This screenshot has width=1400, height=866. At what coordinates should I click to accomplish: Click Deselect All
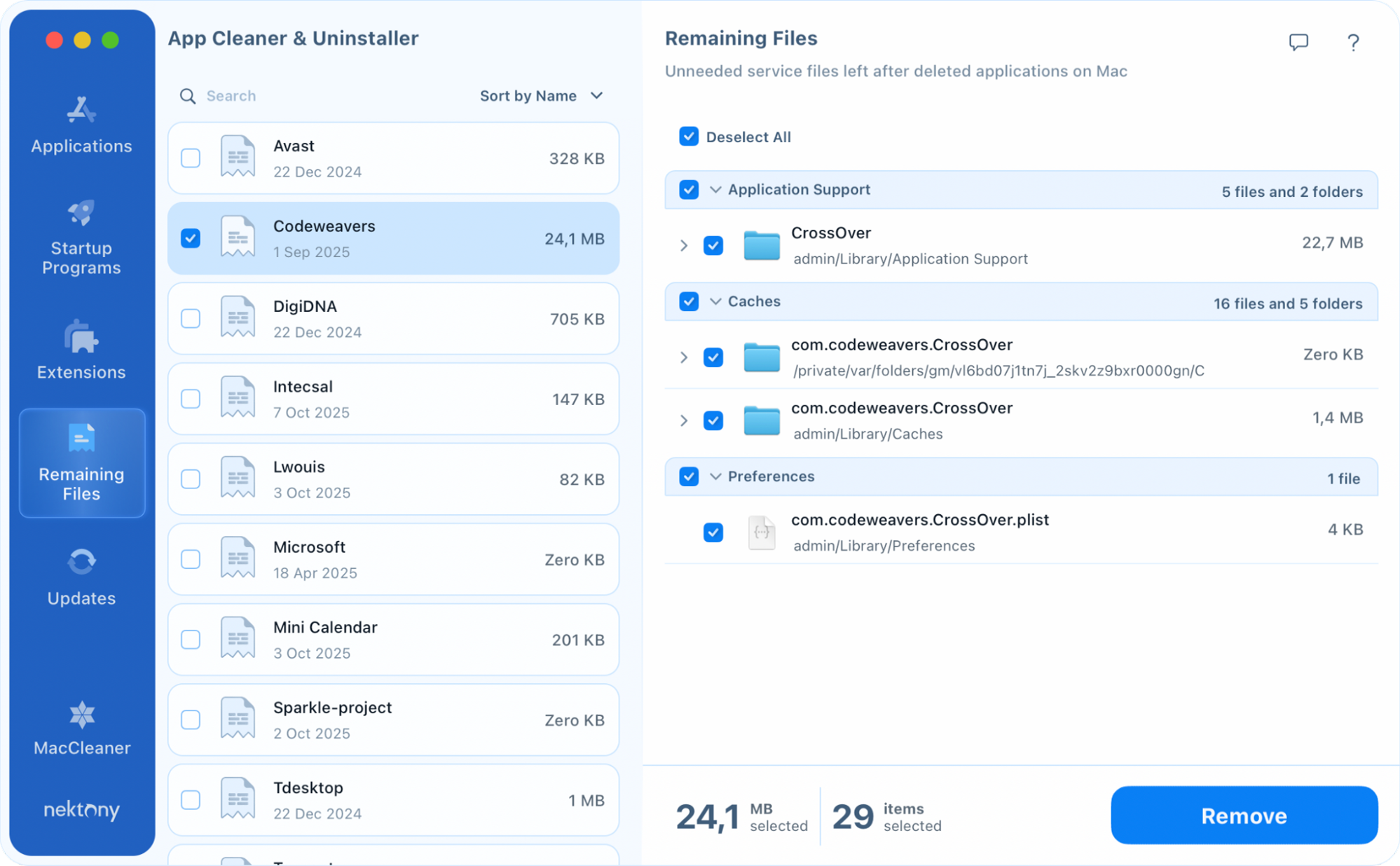pyautogui.click(x=689, y=137)
